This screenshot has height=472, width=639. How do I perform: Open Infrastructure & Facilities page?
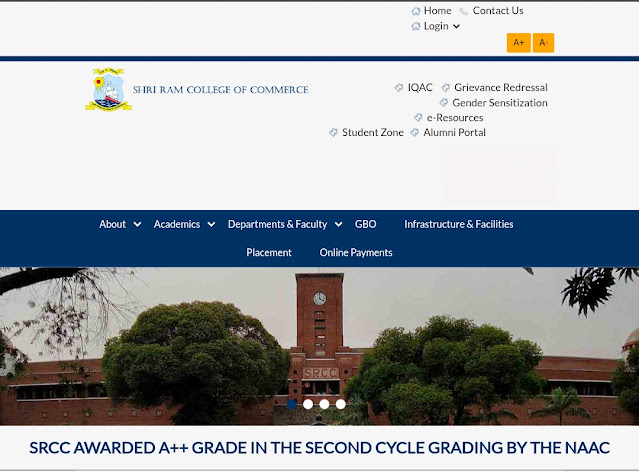(459, 224)
